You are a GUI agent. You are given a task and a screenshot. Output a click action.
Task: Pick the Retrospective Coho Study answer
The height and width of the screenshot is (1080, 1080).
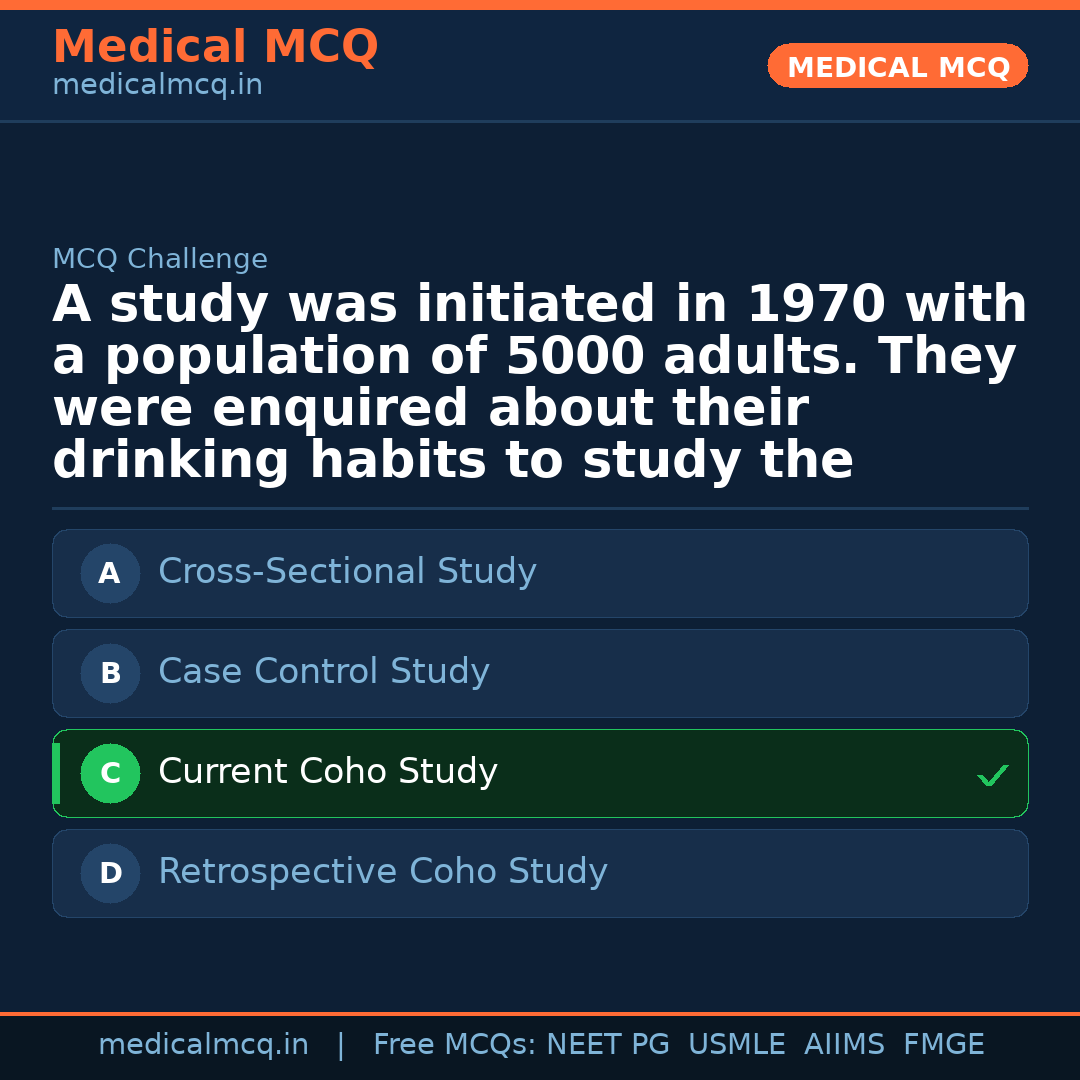382,872
